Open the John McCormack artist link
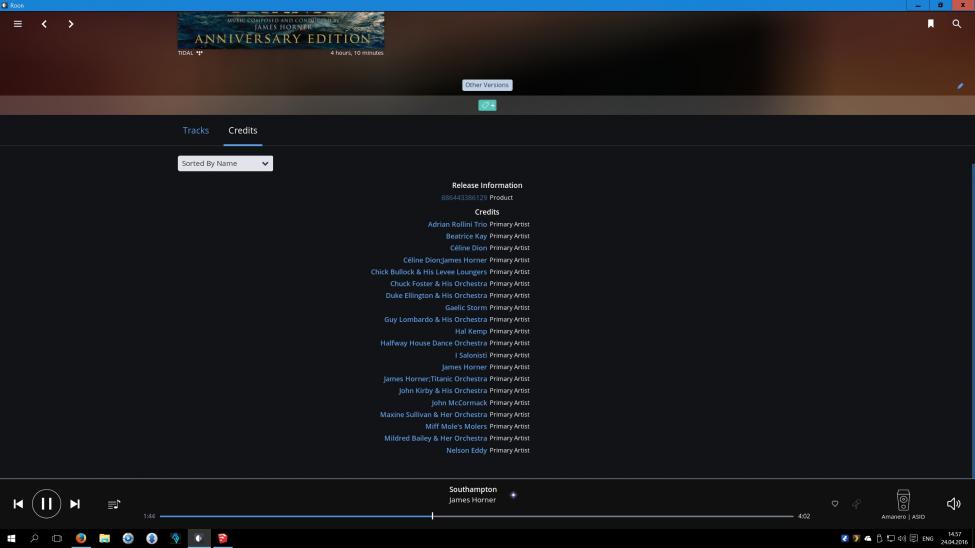Image resolution: width=975 pixels, height=548 pixels. pyautogui.click(x=459, y=403)
